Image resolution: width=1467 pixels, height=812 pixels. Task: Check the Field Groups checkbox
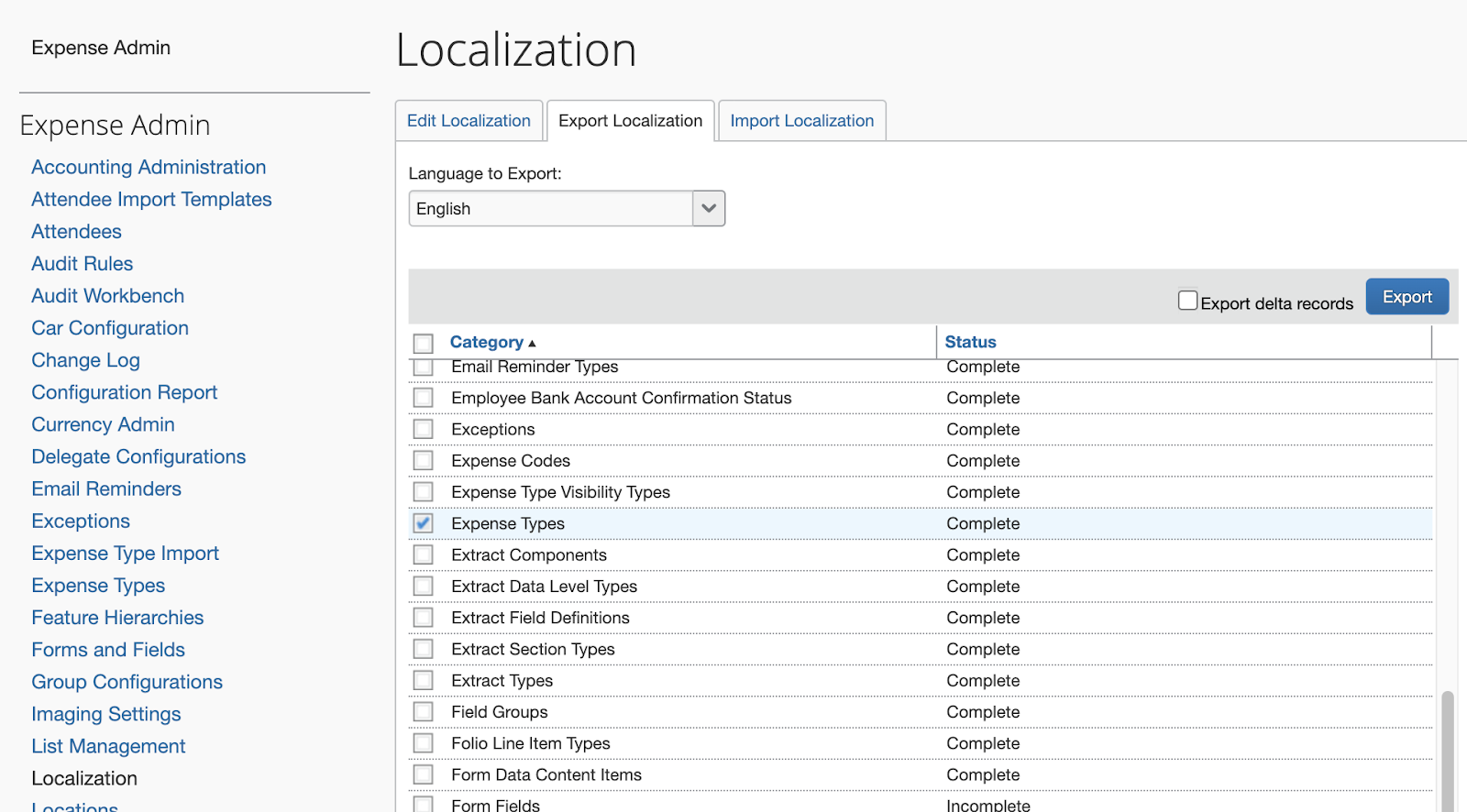[x=423, y=712]
